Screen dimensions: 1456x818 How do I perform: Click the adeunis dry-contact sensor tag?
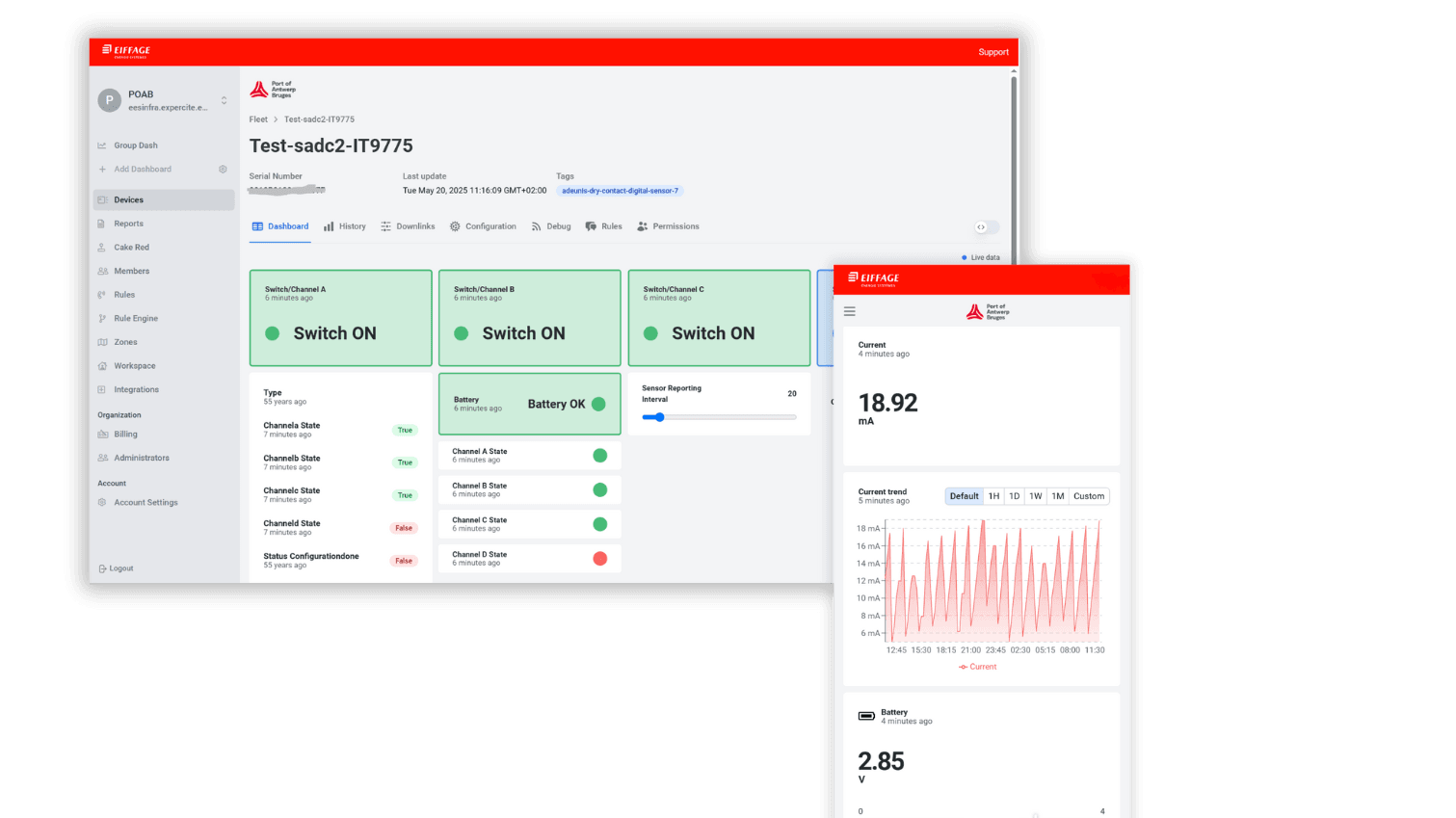(x=621, y=191)
